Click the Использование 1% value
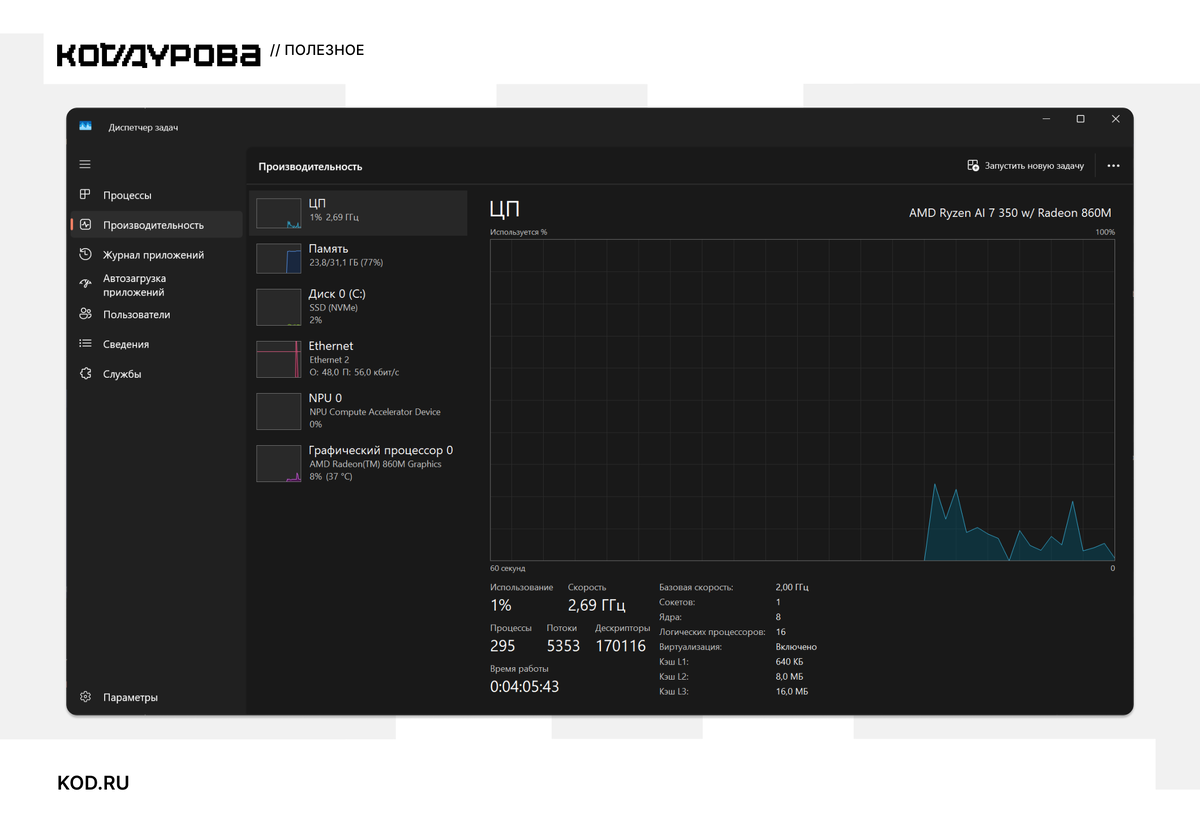Viewport: 1200px width, 823px height. click(501, 605)
